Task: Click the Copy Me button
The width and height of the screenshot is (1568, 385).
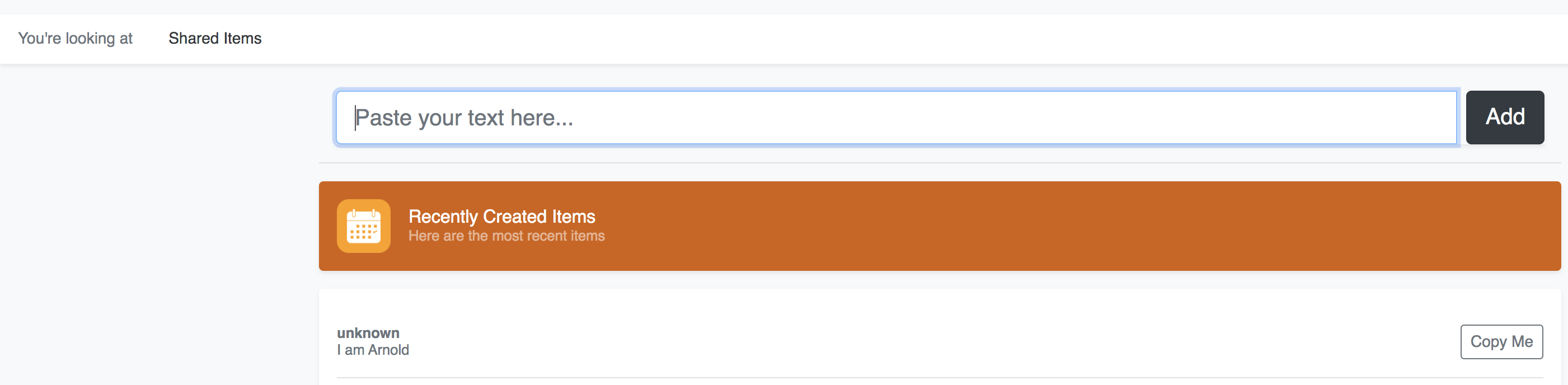Action: coord(1501,342)
